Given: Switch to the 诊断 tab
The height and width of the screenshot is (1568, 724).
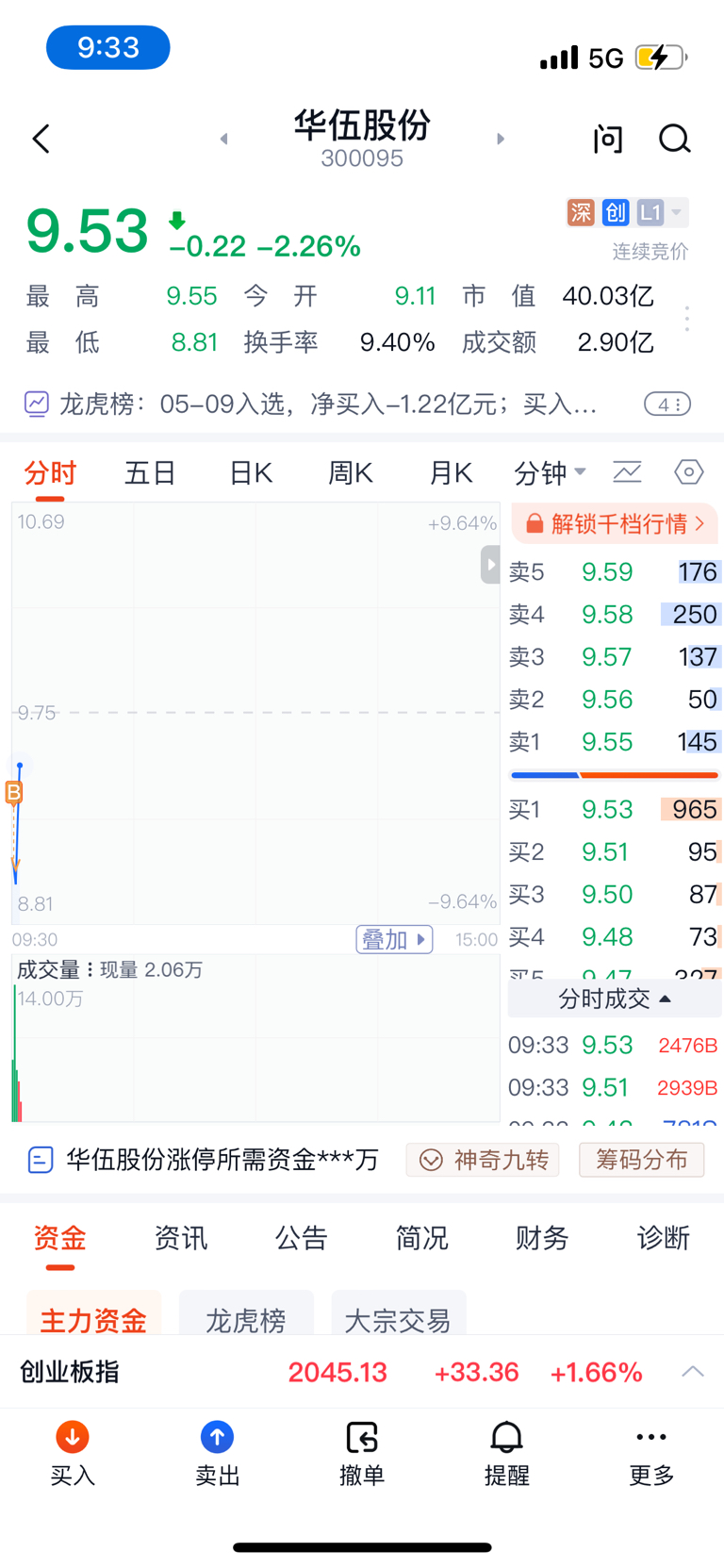Looking at the screenshot, I should (x=664, y=1238).
